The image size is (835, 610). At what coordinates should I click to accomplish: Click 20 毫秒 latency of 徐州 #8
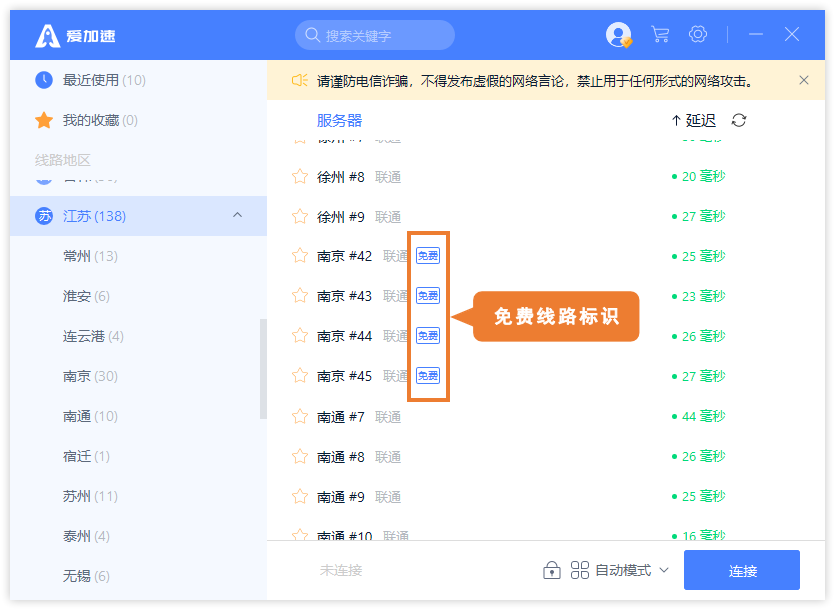pos(699,176)
